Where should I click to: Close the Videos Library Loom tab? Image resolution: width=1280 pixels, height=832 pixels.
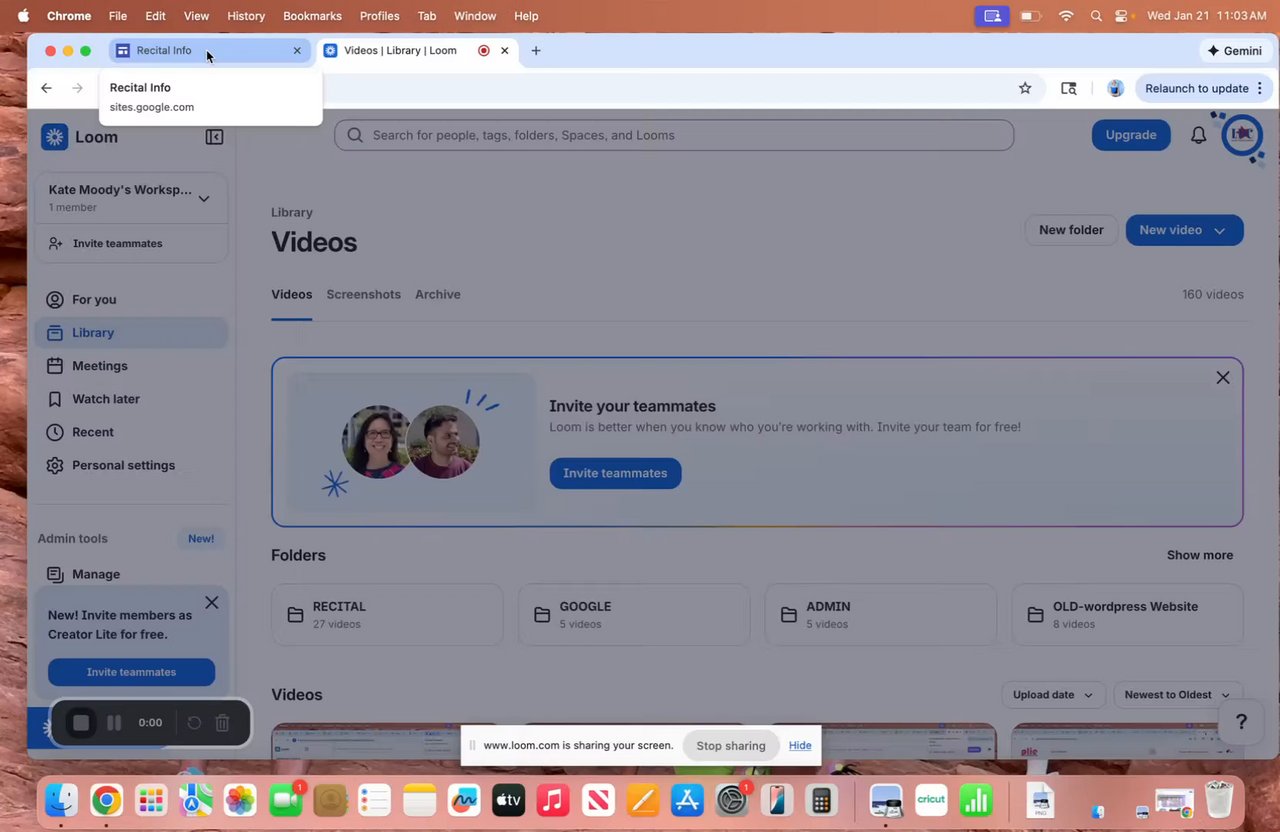coord(505,50)
